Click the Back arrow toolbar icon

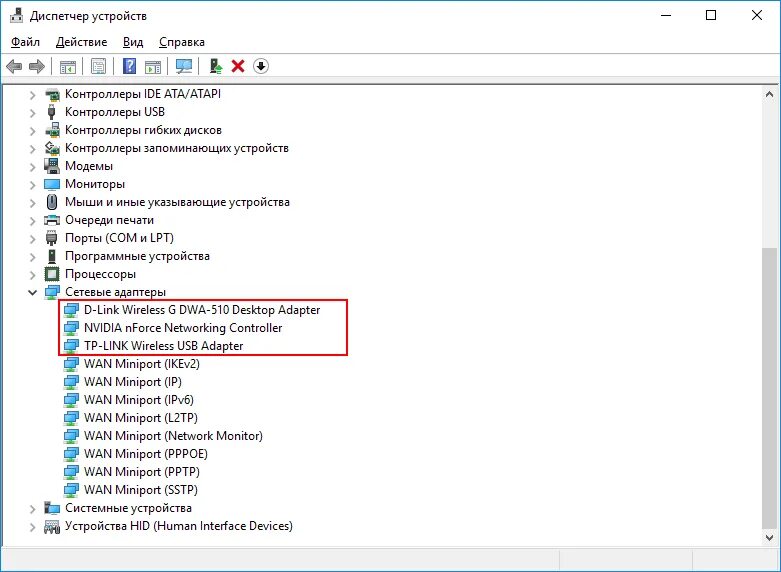(x=14, y=66)
